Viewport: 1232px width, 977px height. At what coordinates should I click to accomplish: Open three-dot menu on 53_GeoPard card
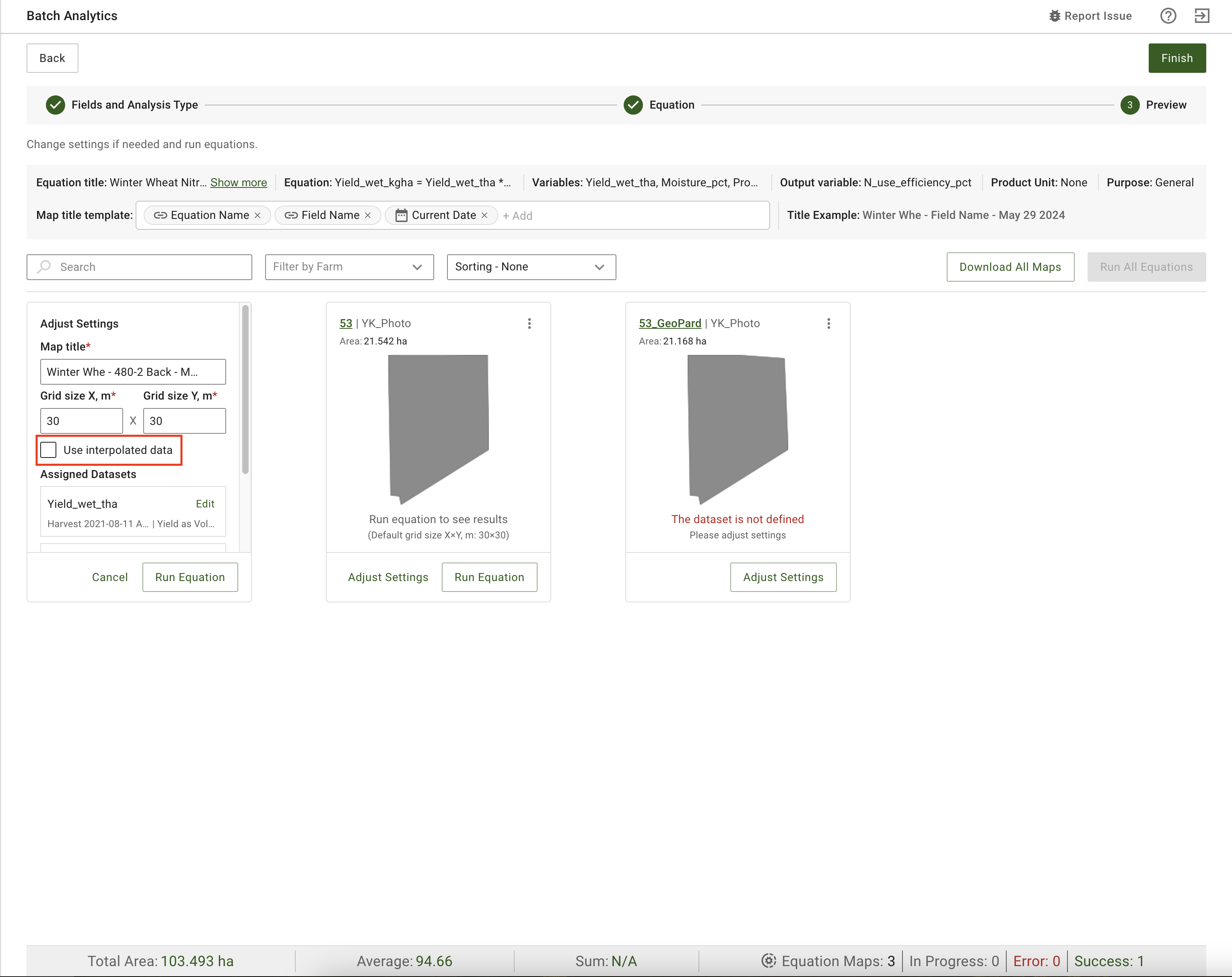828,324
